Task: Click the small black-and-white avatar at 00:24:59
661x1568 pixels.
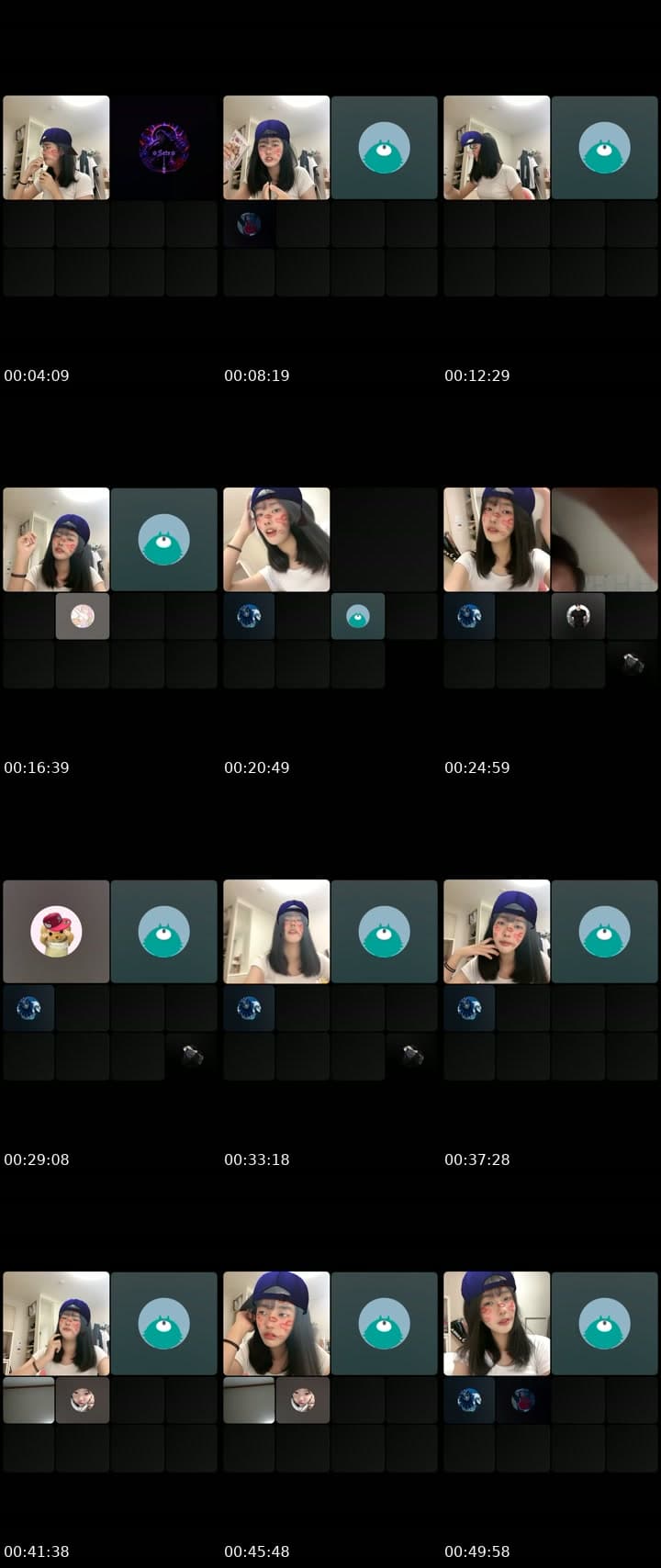Action: 578,616
